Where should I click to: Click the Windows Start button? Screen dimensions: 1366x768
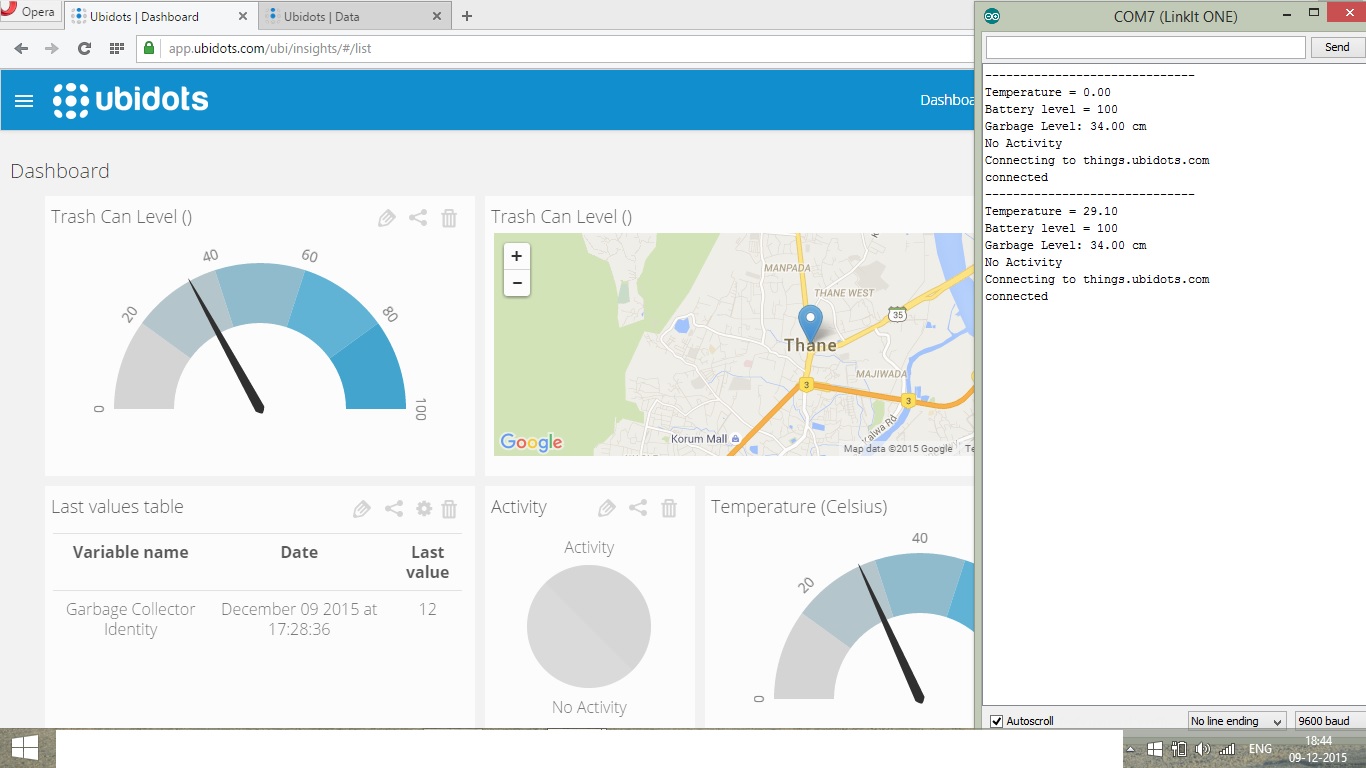click(x=26, y=748)
